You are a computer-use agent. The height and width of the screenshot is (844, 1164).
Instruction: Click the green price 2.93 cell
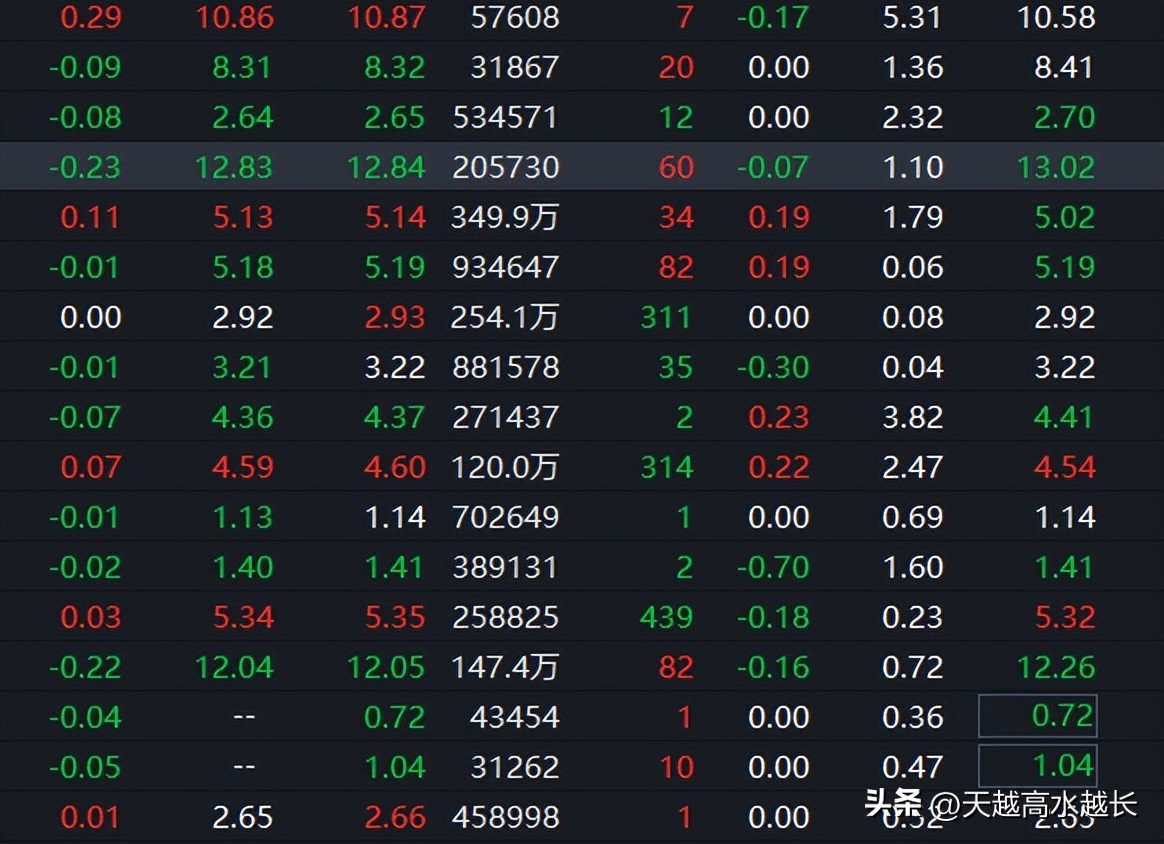396,317
